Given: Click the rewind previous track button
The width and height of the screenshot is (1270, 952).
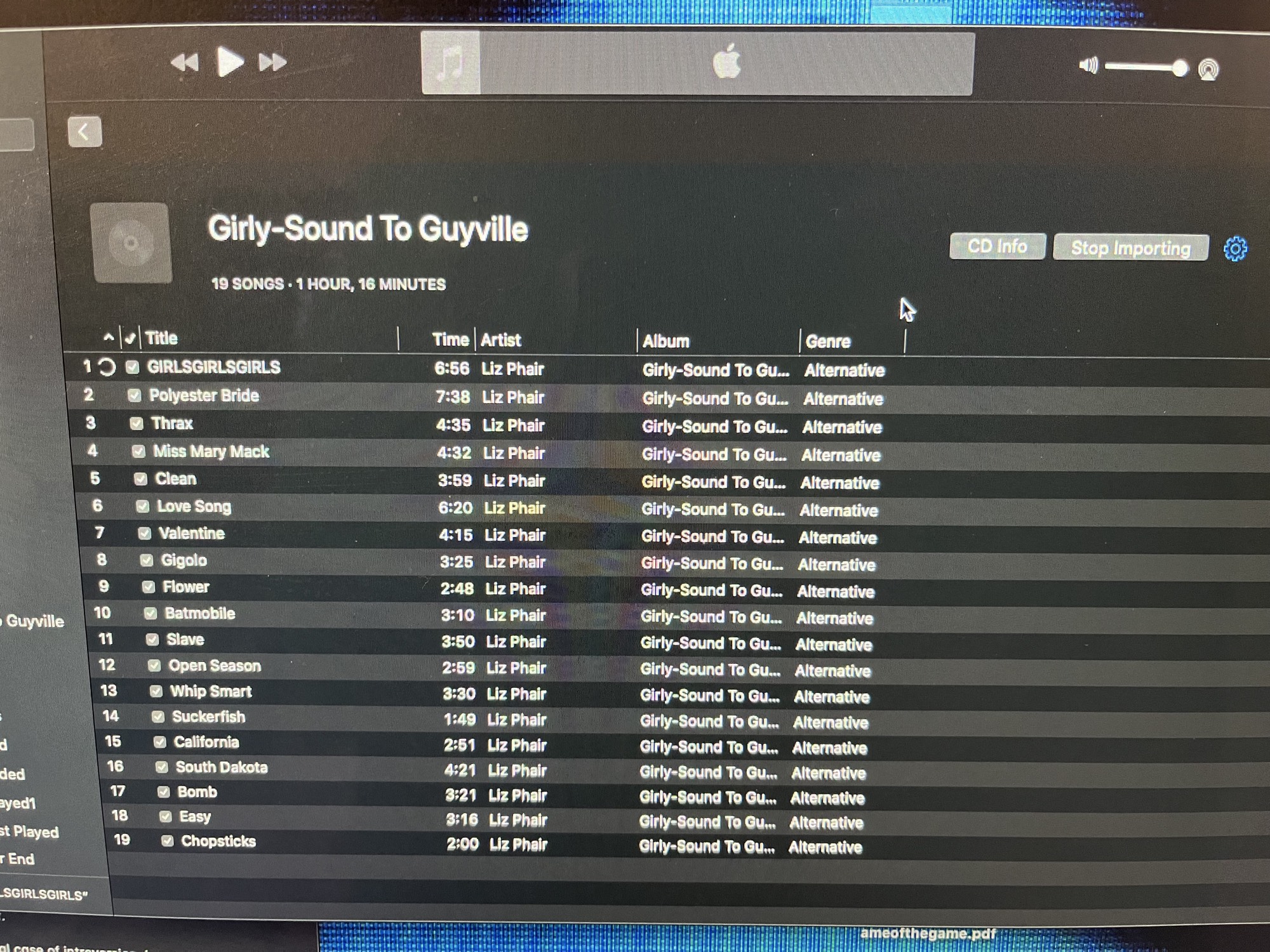Looking at the screenshot, I should pos(185,63).
